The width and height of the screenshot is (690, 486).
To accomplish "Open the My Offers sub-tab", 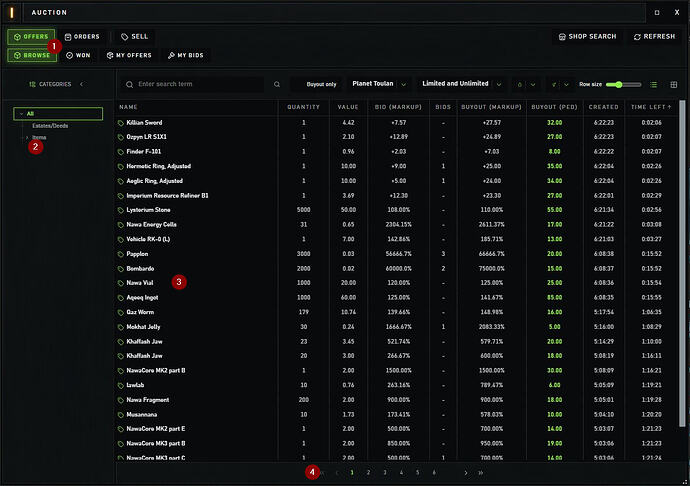I will click(129, 55).
